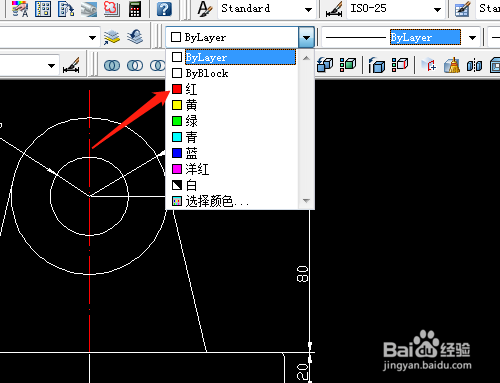Image resolution: width=500 pixels, height=383 pixels.
Task: Select the 80 dimension text
Action: (x=302, y=274)
